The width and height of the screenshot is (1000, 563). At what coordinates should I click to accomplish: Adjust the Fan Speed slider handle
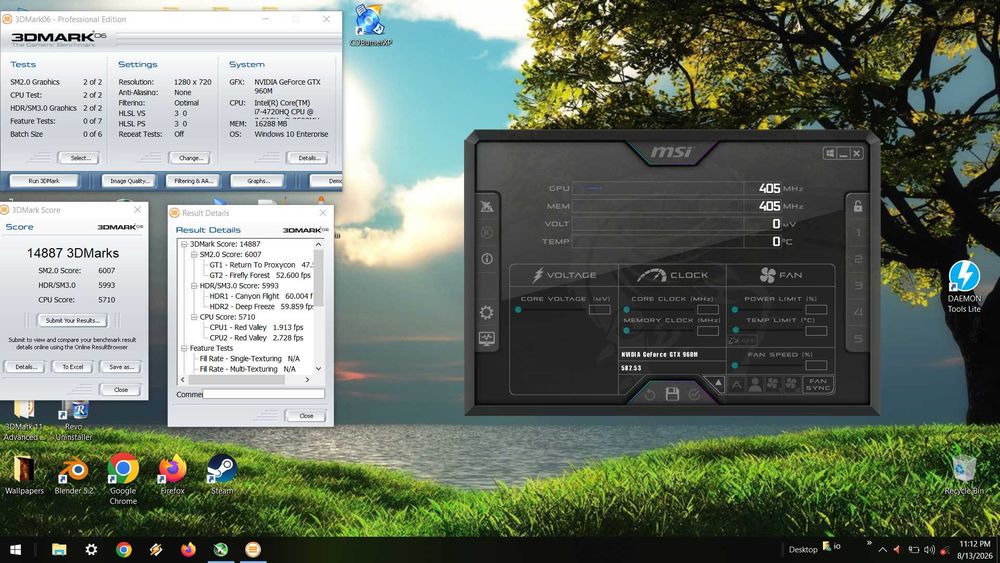735,365
